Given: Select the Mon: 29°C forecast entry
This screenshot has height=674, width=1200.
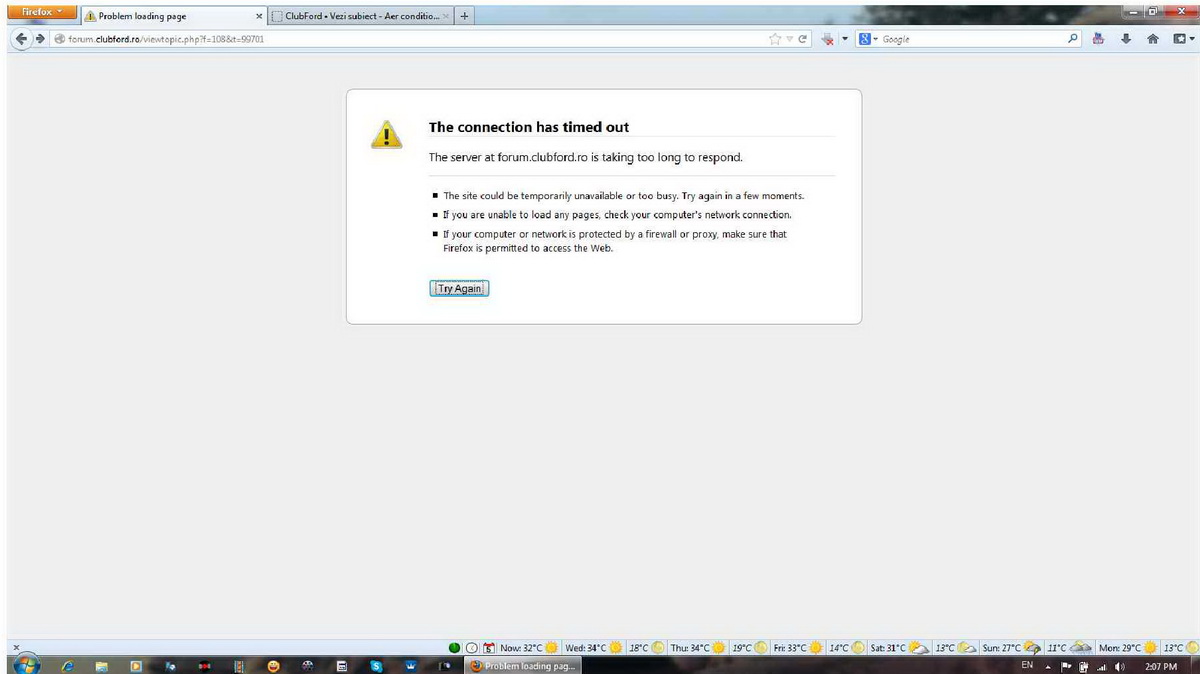Looking at the screenshot, I should point(1128,648).
